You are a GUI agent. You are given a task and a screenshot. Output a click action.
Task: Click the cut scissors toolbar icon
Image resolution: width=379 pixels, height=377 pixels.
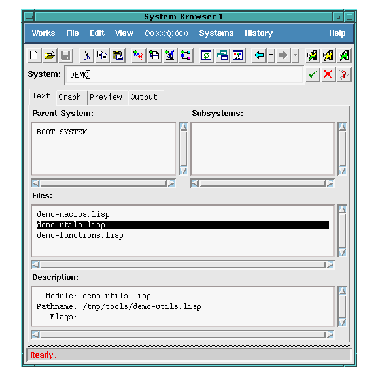point(87,55)
